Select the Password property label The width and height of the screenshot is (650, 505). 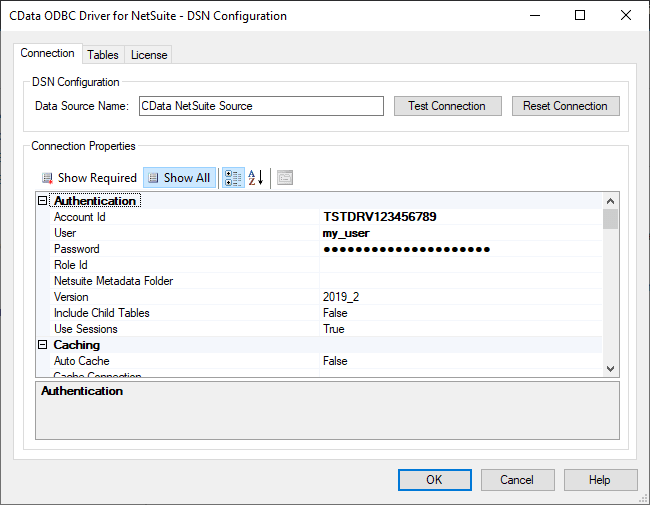pyautogui.click(x=77, y=249)
